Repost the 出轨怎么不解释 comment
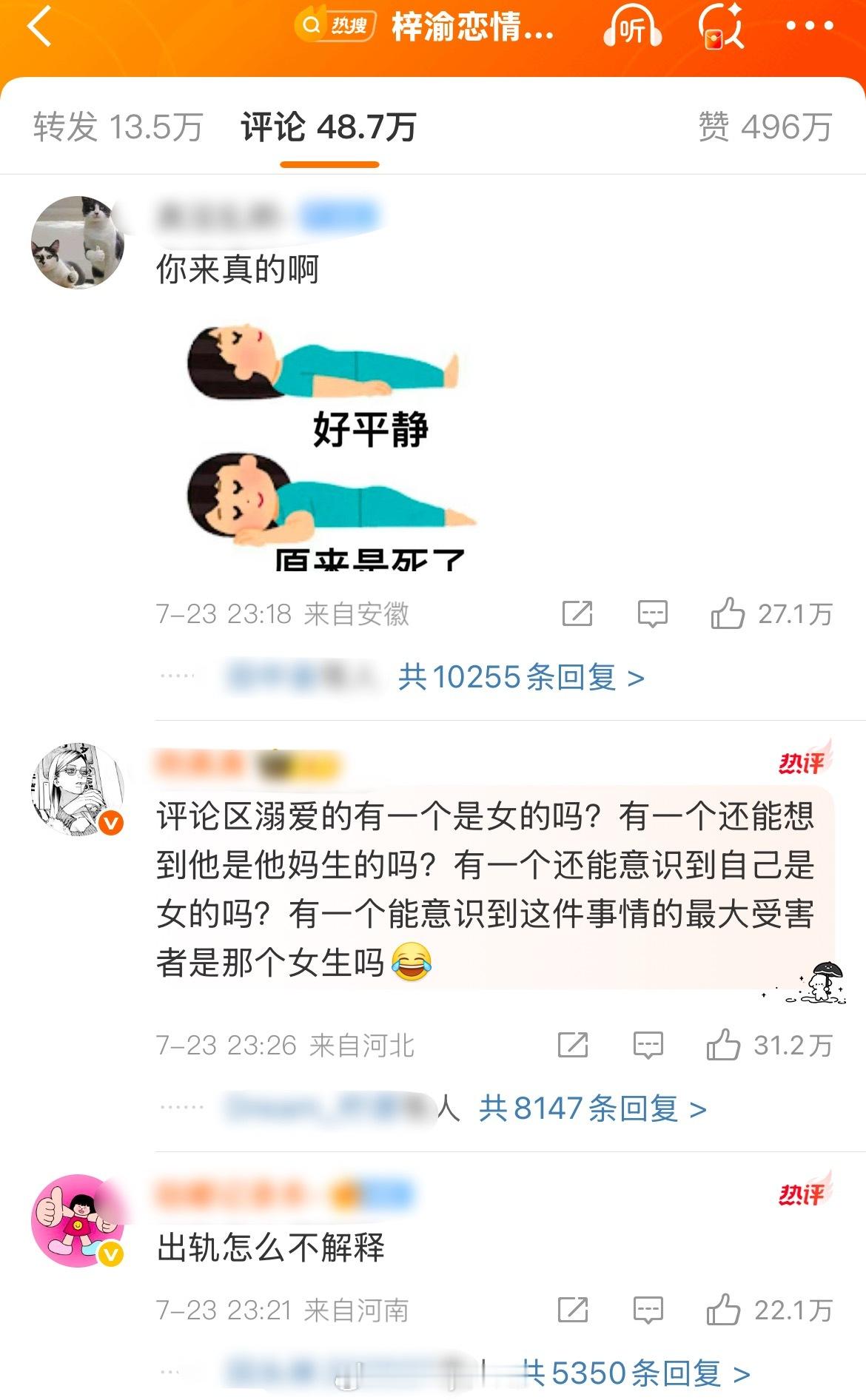This screenshot has height=1400, width=866. pyautogui.click(x=573, y=1310)
